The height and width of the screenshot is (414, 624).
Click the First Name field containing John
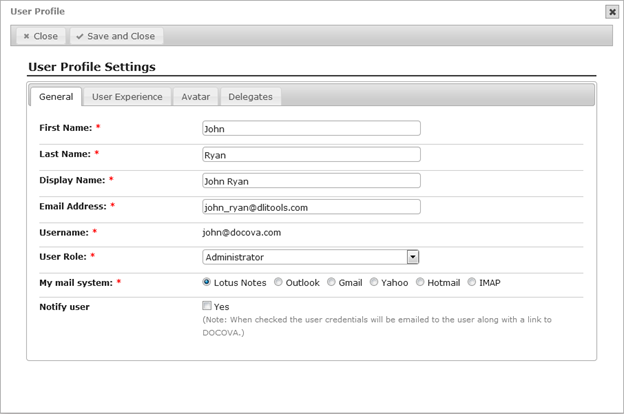(x=311, y=129)
